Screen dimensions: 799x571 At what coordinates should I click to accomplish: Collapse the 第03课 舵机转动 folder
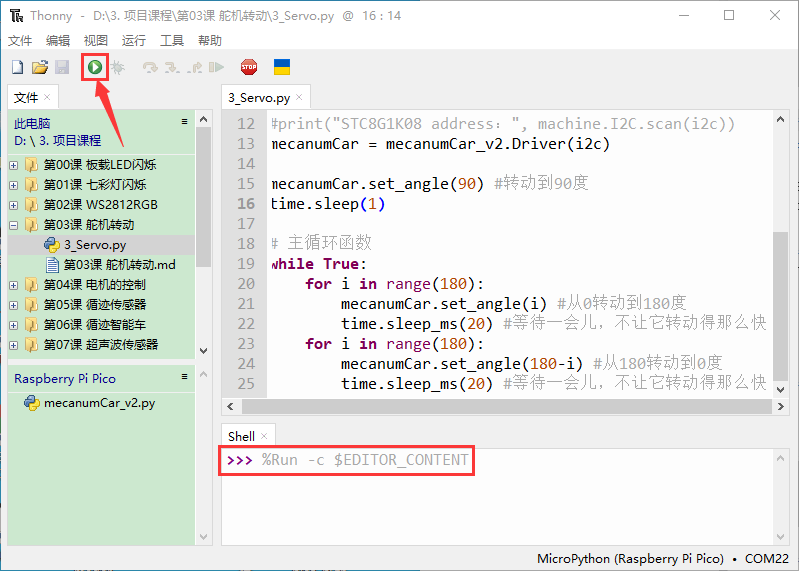click(14, 225)
